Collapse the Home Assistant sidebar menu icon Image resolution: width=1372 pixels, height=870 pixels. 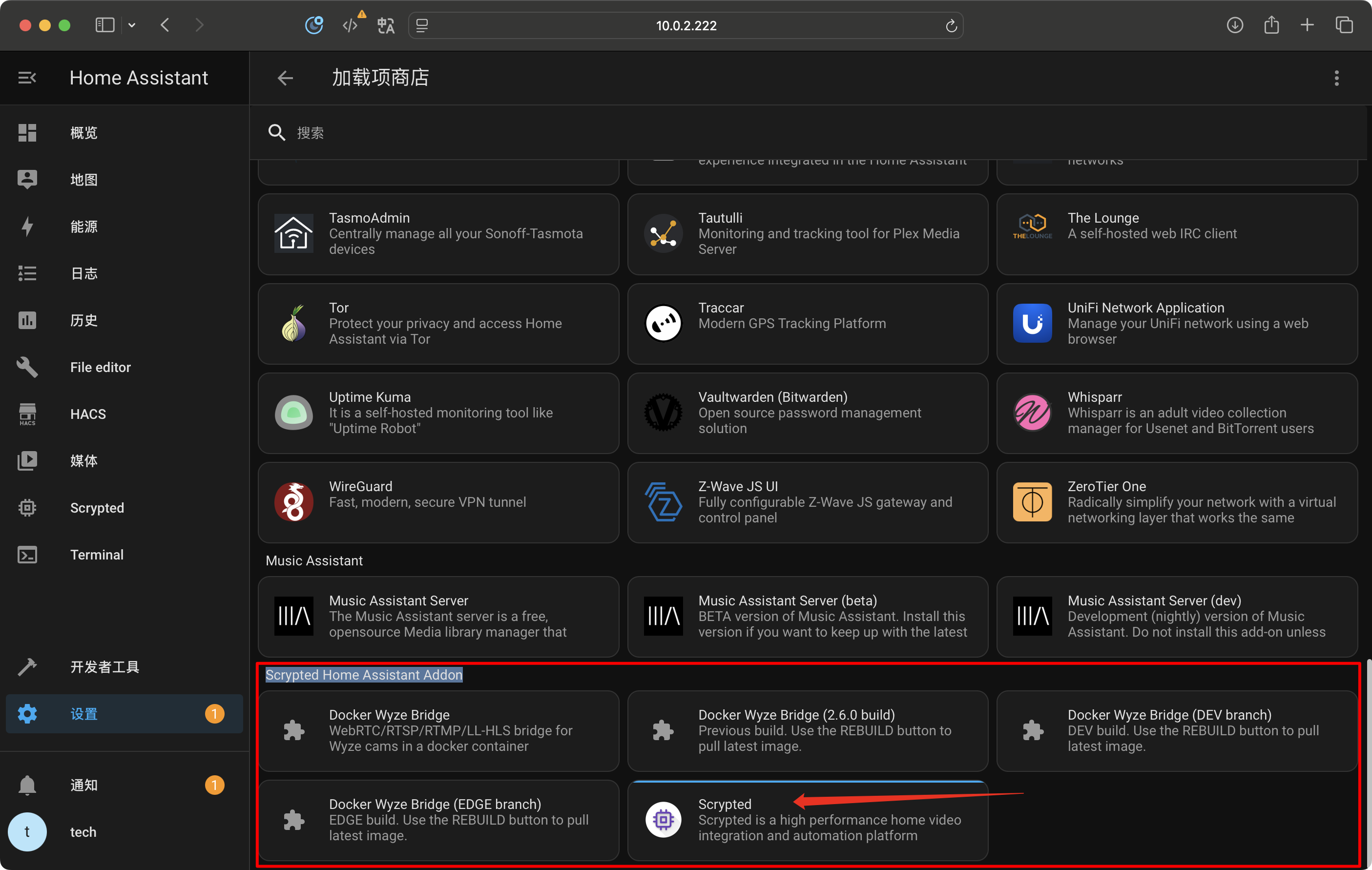27,78
